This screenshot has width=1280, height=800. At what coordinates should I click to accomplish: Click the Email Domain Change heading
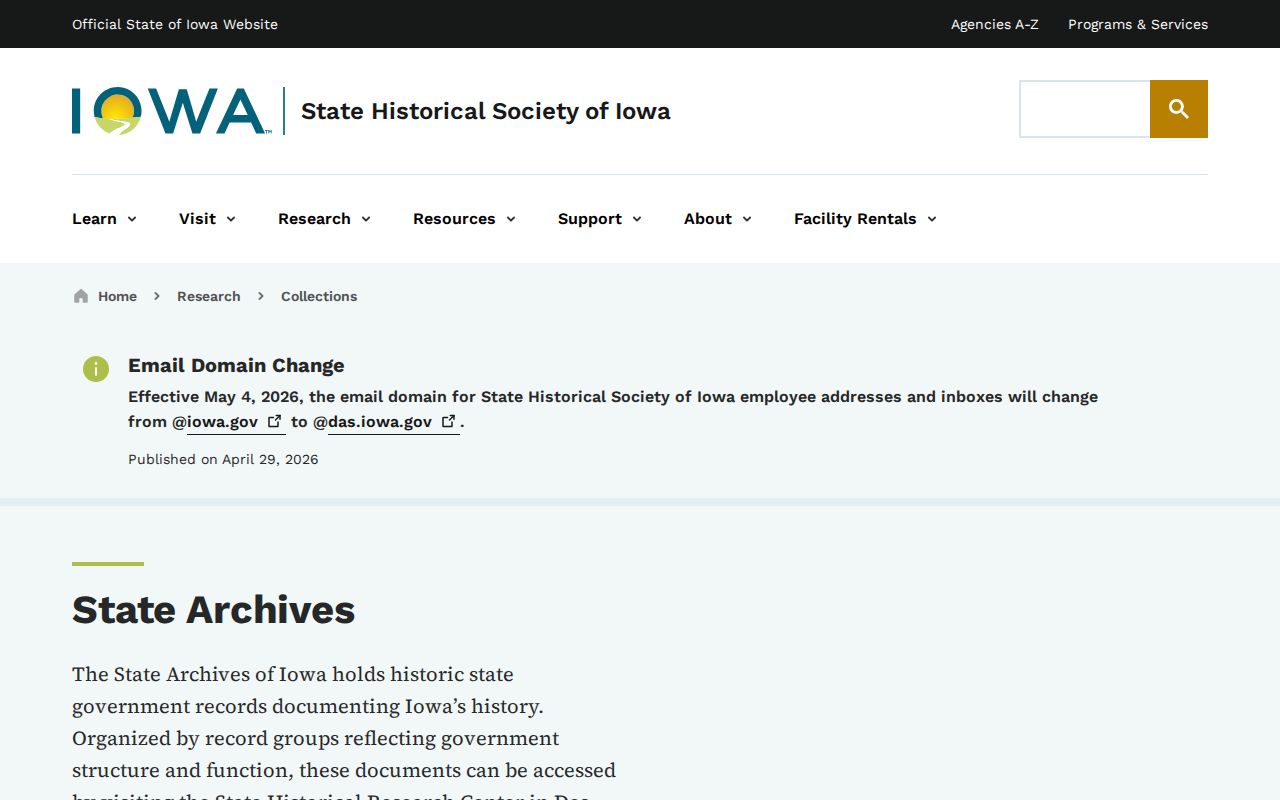(x=236, y=365)
